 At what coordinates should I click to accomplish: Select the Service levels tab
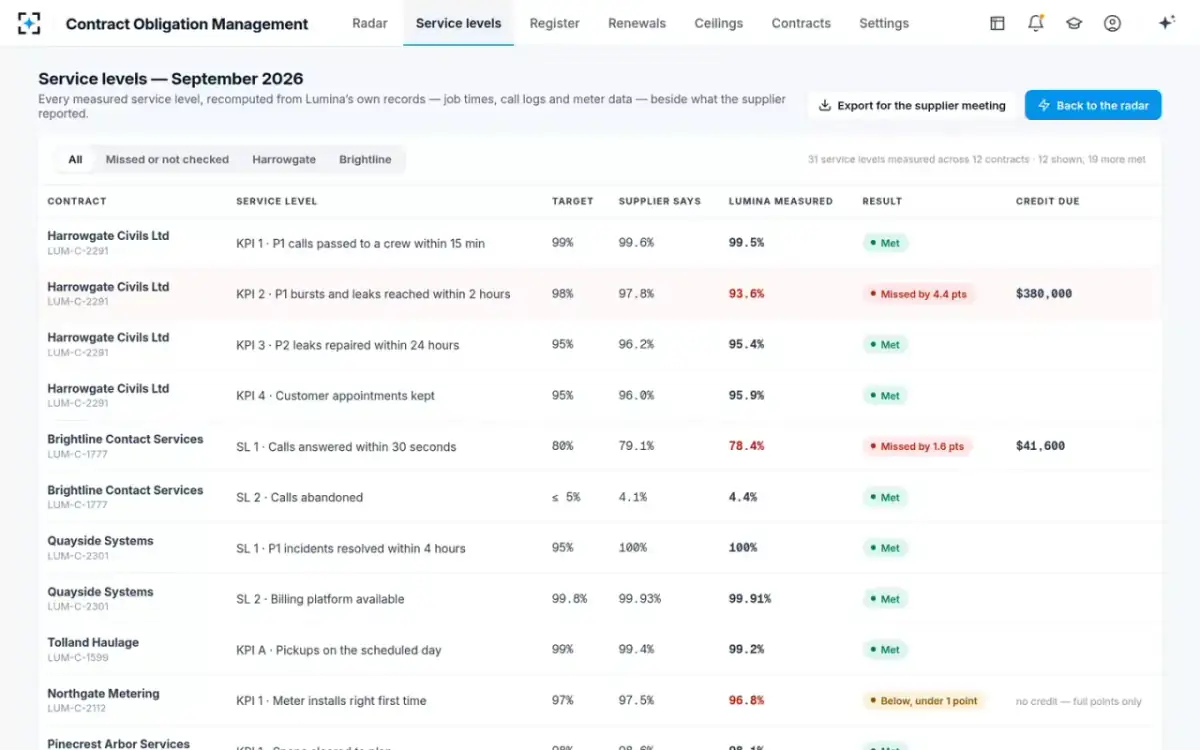pyautogui.click(x=458, y=23)
